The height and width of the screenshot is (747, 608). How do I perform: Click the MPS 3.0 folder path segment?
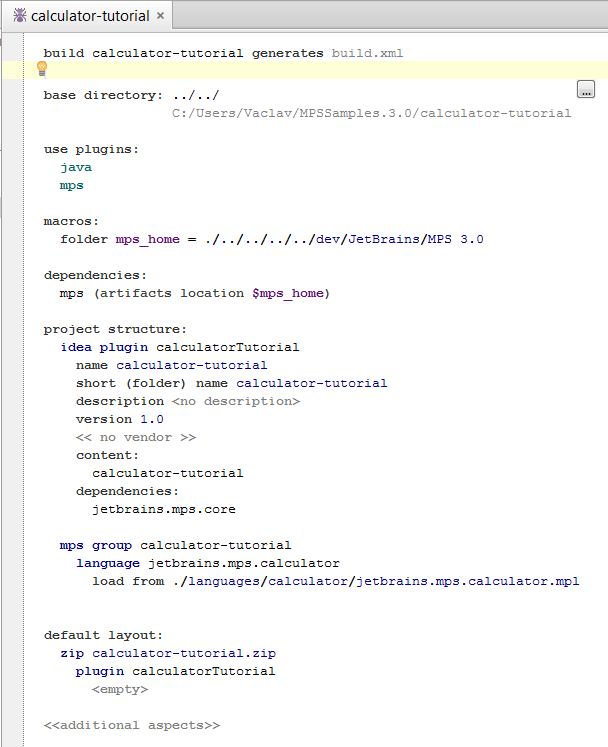click(456, 239)
